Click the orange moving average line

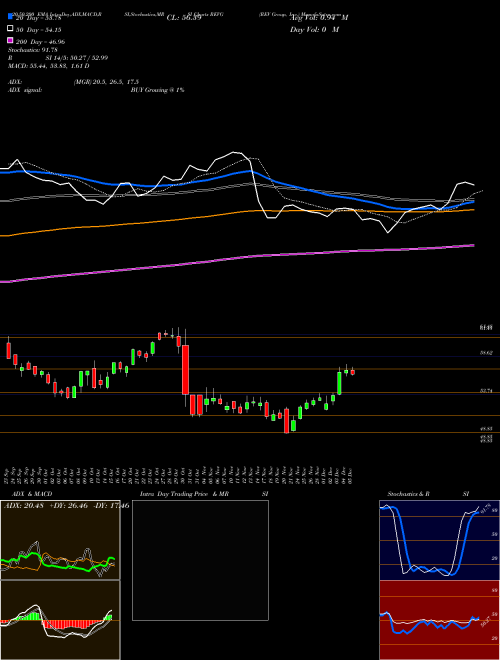[x=237, y=213]
